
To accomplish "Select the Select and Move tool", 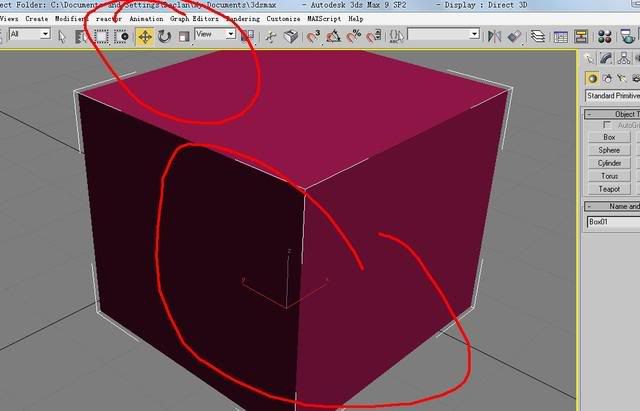I will coord(144,36).
